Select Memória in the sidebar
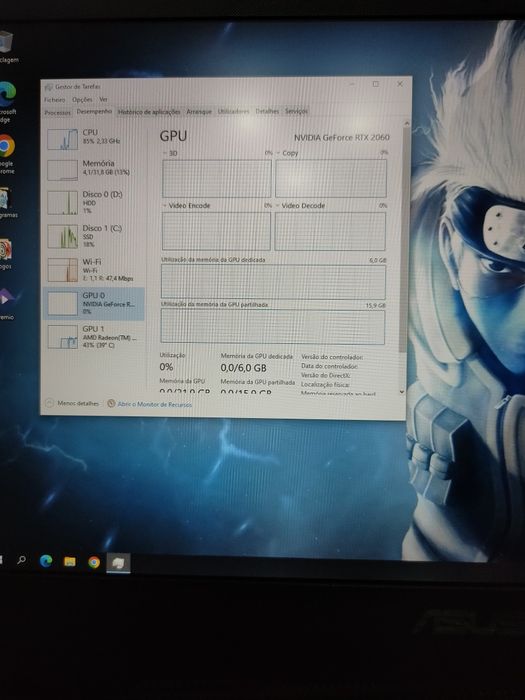Viewport: 525px width, 700px height. click(x=93, y=169)
